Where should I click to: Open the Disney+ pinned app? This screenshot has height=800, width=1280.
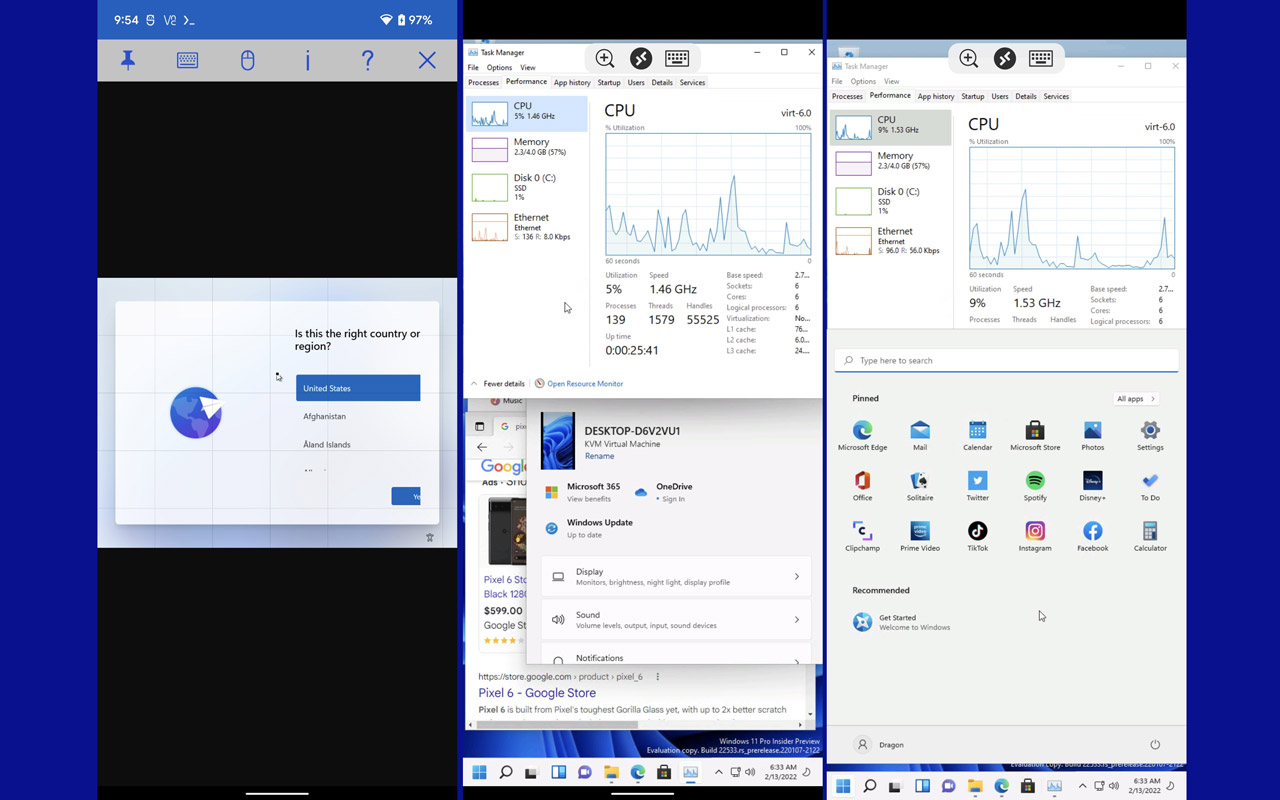click(x=1092, y=486)
